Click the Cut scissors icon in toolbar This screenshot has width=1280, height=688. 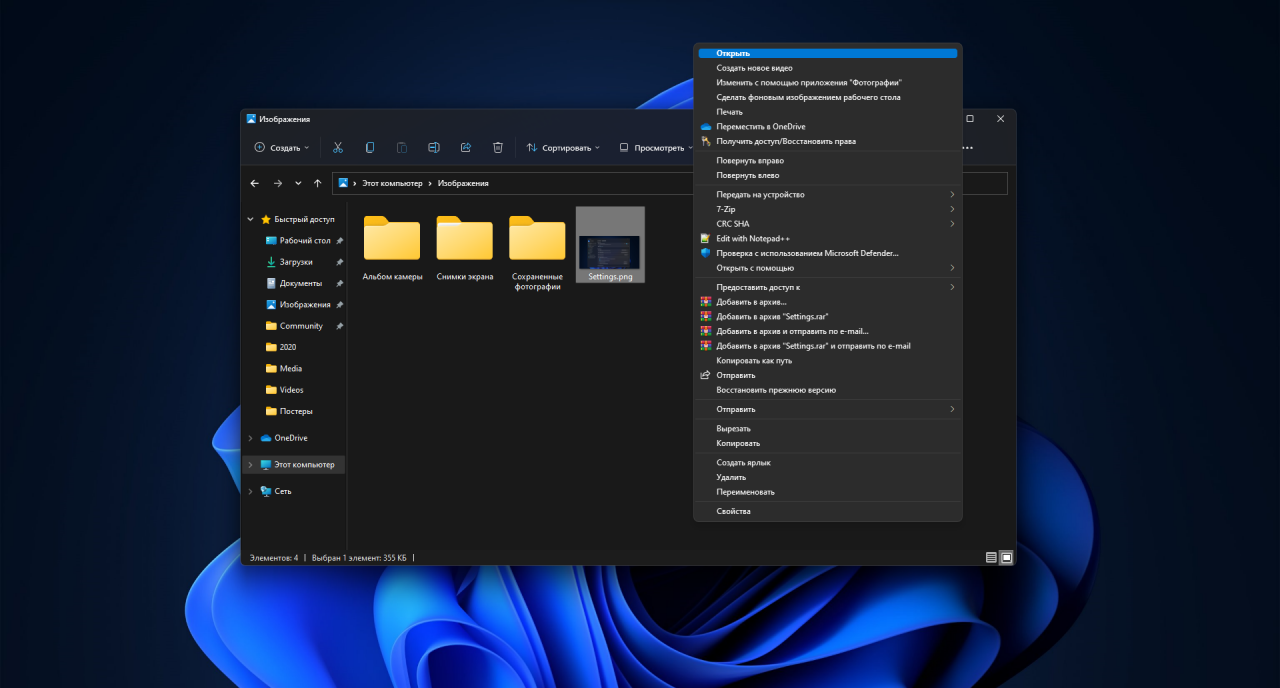pyautogui.click(x=338, y=147)
